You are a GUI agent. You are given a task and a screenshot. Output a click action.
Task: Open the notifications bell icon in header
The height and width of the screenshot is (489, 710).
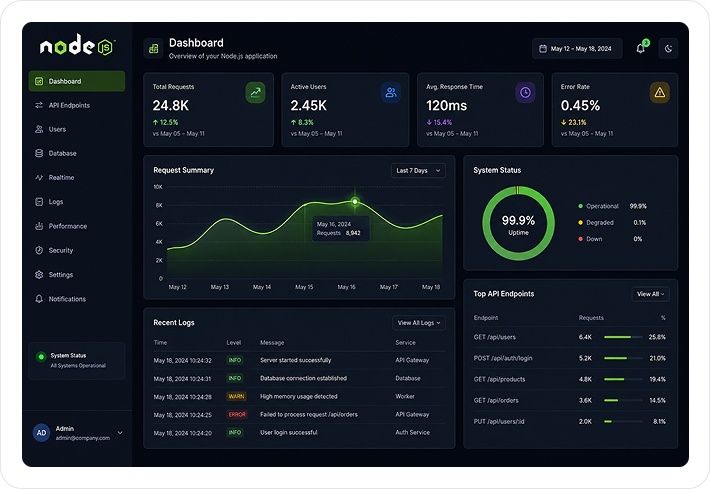(641, 48)
